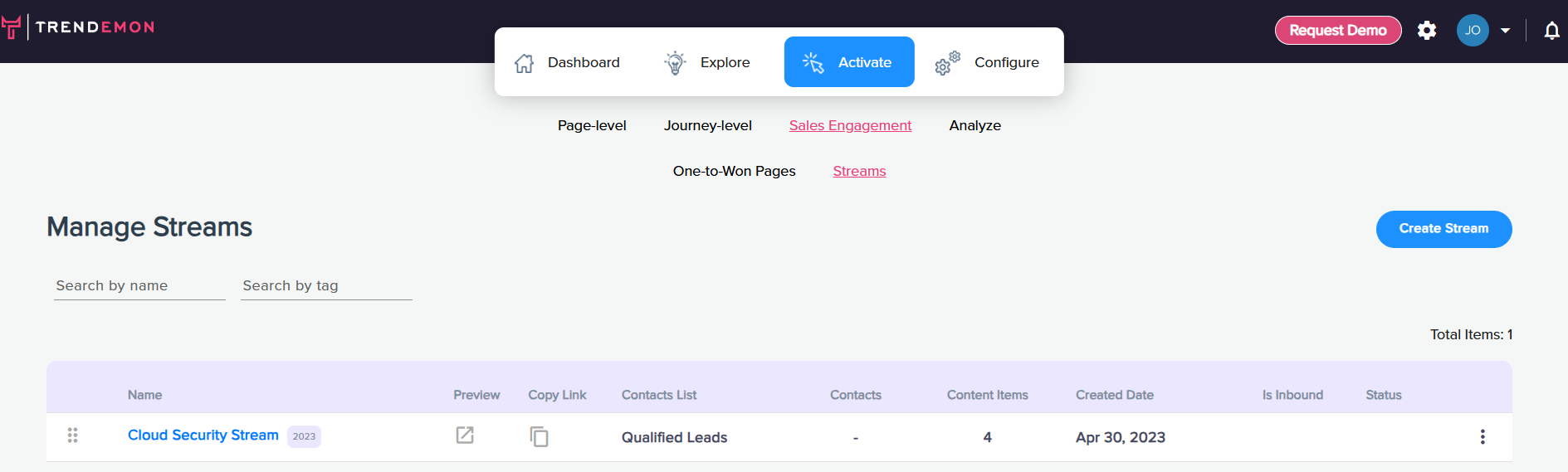
Task: Open the Journey-level submenu
Action: 708,125
